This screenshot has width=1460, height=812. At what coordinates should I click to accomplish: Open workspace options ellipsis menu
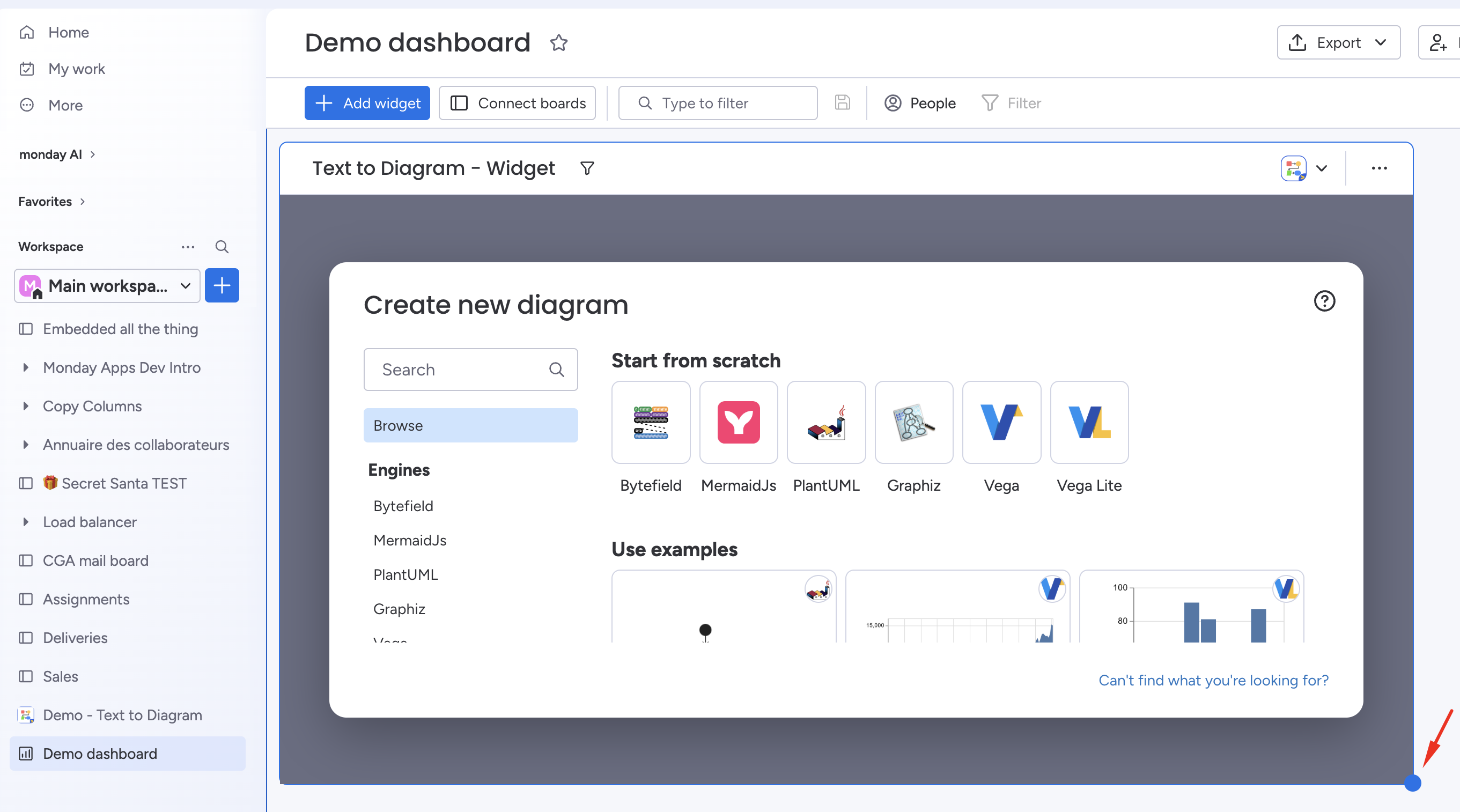click(x=188, y=247)
